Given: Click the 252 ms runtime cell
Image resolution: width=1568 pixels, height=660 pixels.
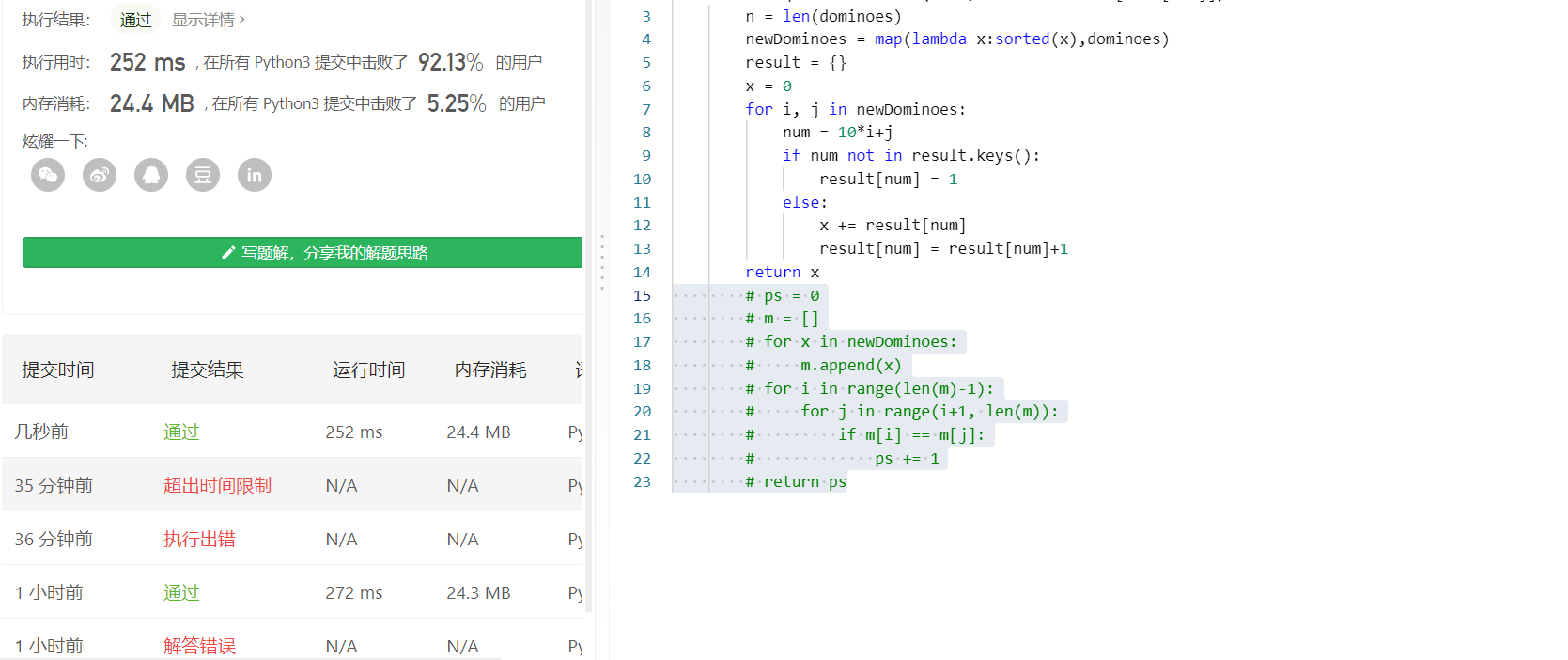Looking at the screenshot, I should [x=354, y=432].
